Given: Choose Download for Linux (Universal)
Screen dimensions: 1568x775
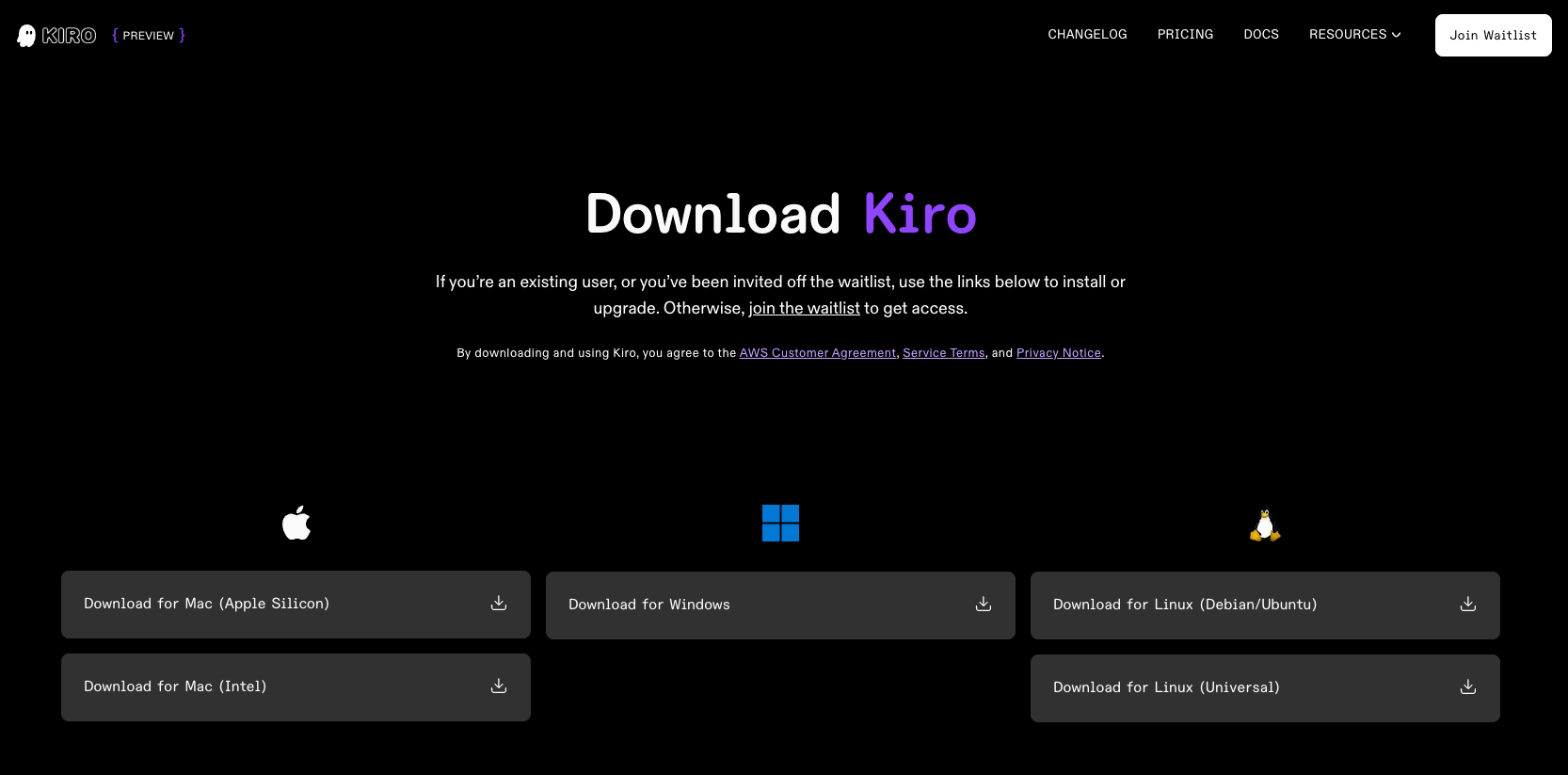Looking at the screenshot, I should [1265, 688].
